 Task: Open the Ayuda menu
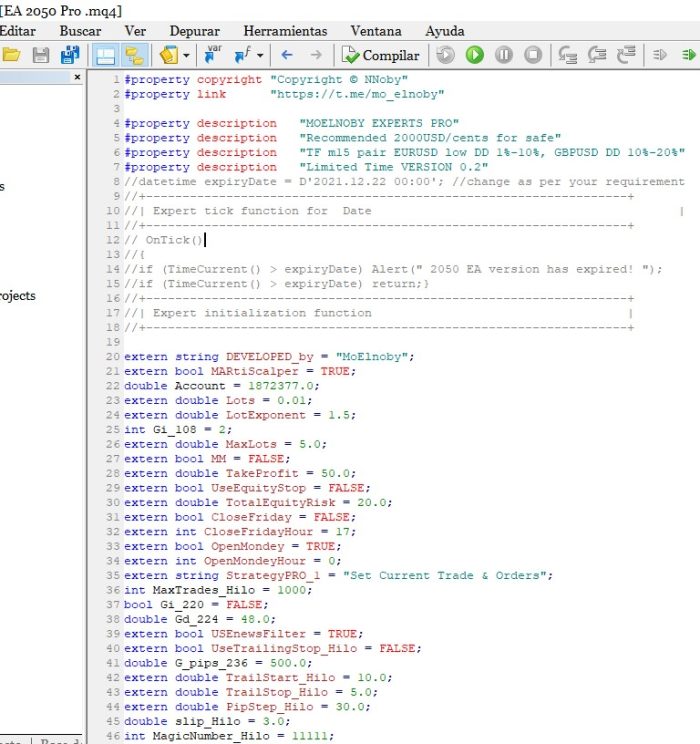445,31
